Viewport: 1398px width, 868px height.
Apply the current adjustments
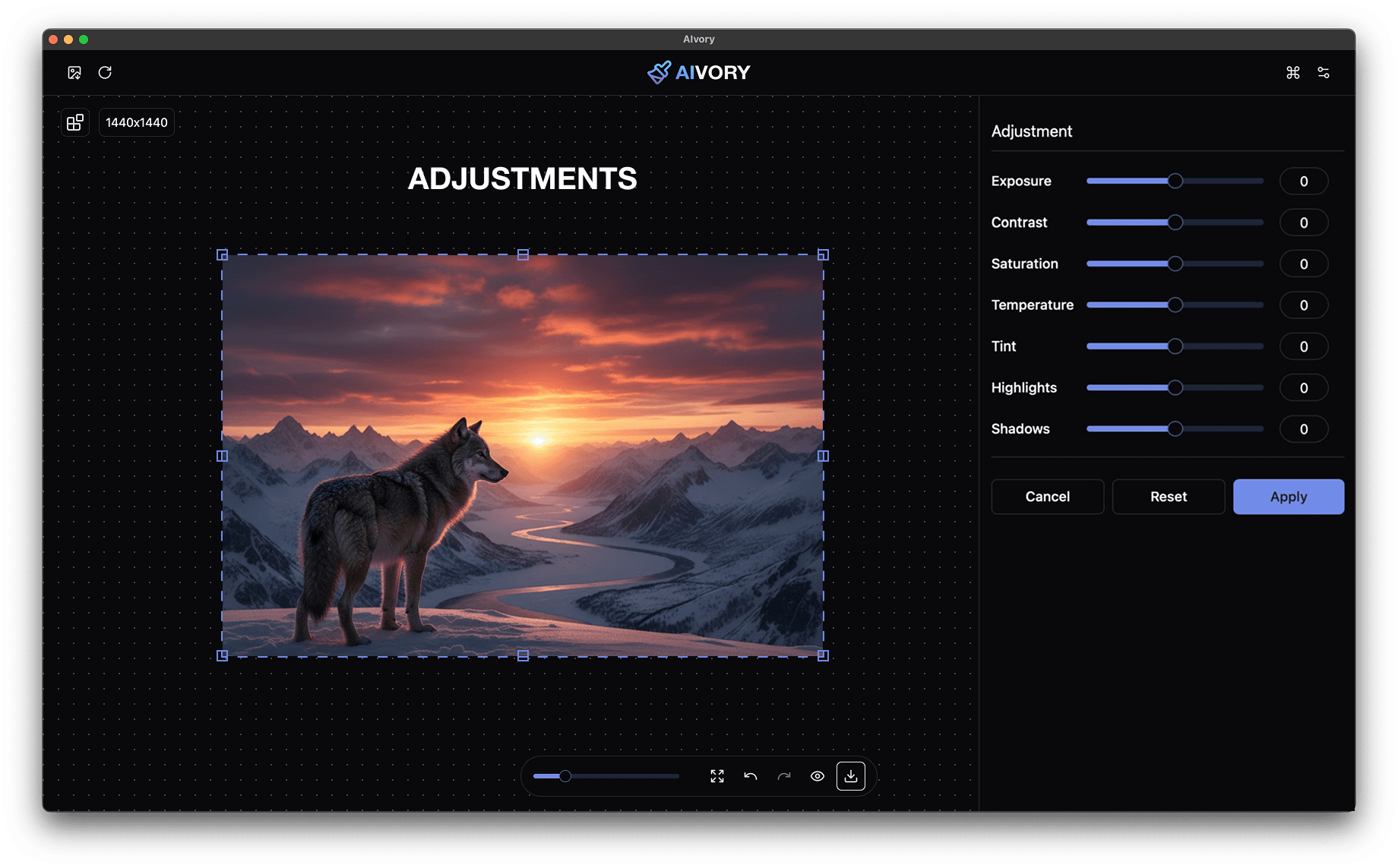[x=1288, y=497]
